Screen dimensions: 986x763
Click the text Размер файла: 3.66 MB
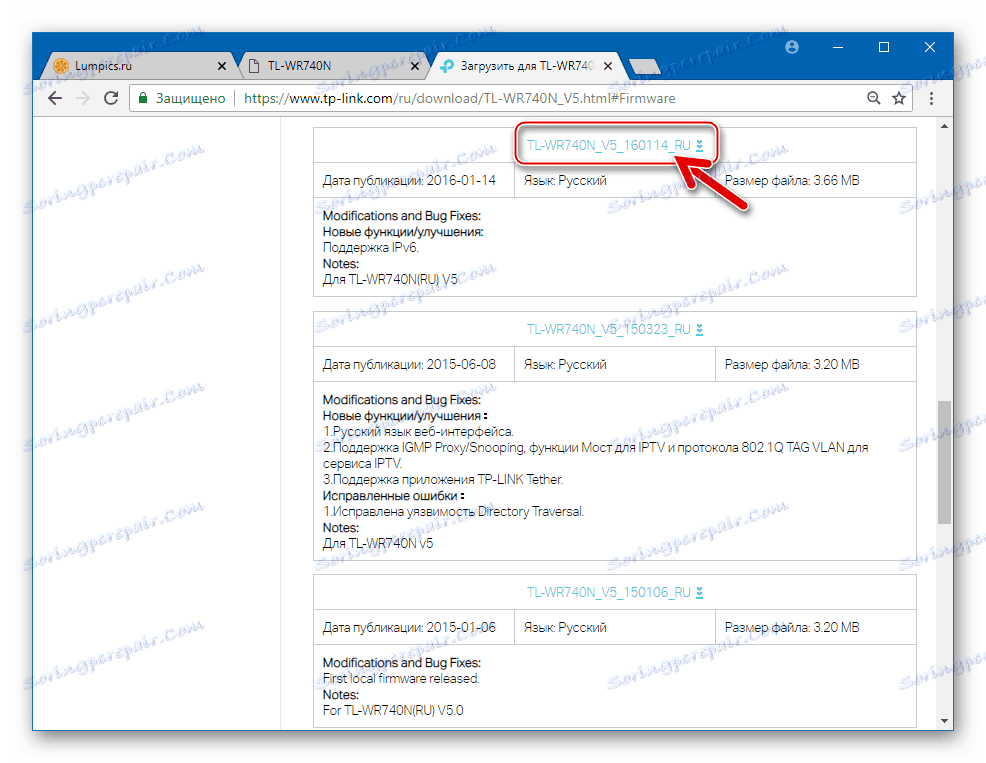pyautogui.click(x=792, y=181)
